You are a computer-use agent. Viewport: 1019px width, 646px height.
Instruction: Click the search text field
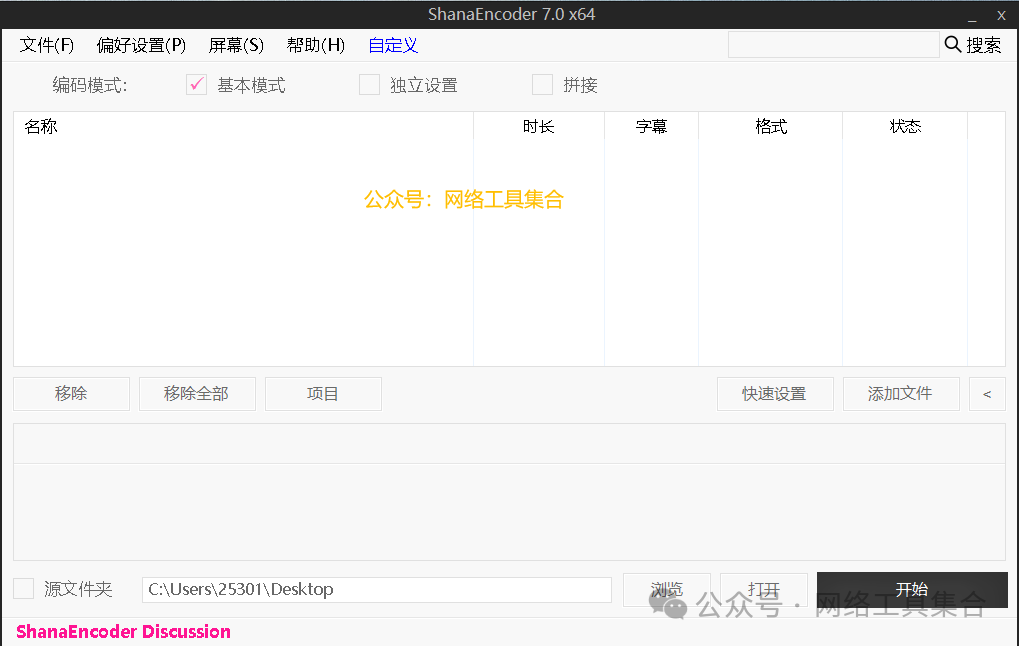pos(833,45)
